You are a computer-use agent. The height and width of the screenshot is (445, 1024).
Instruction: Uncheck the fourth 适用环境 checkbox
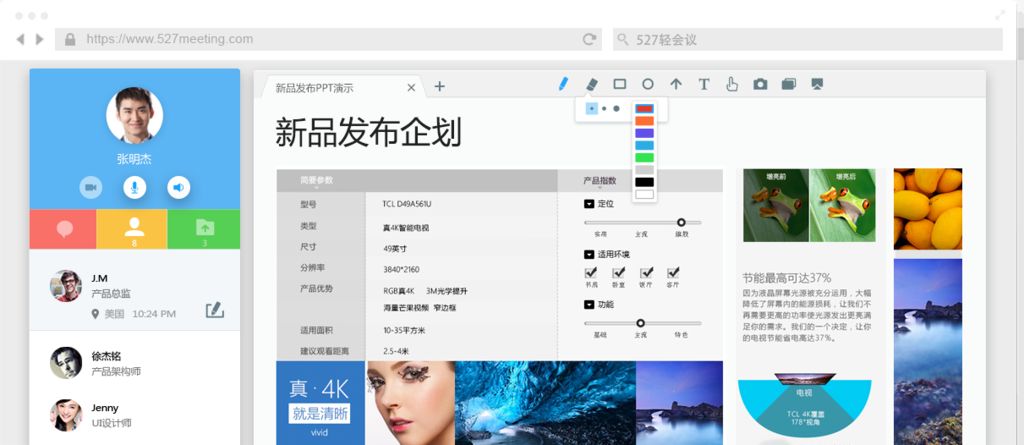(x=673, y=272)
